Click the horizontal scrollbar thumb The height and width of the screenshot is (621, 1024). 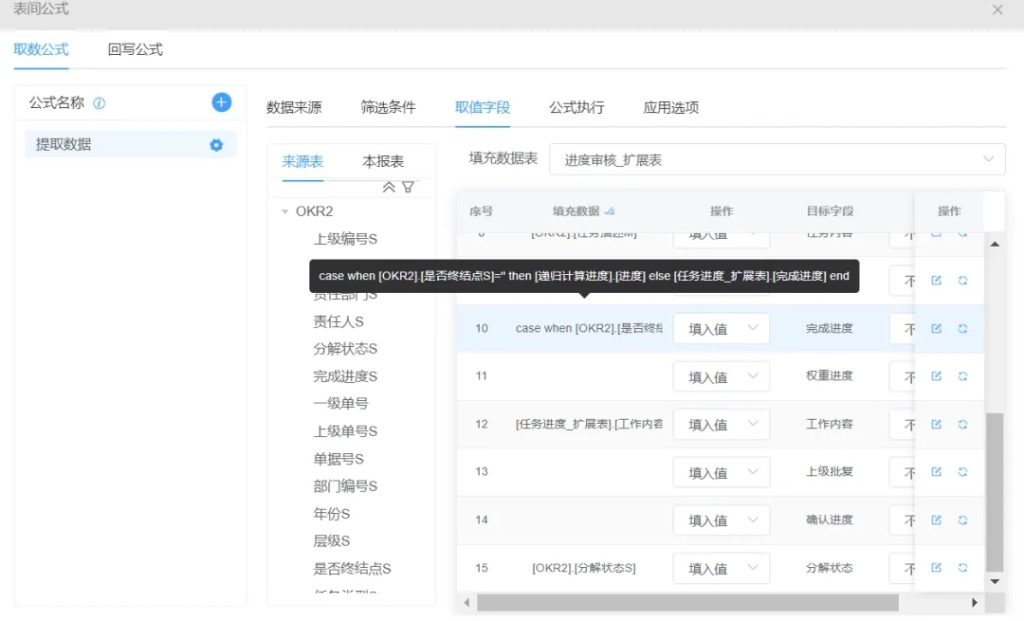point(688,602)
